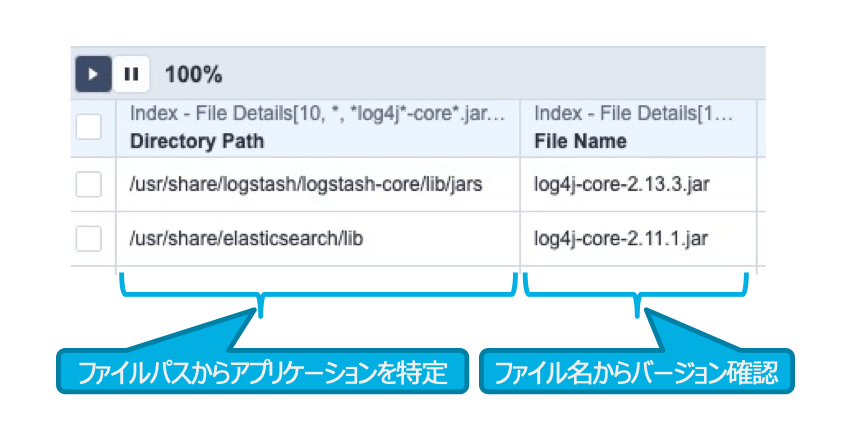Screen dimensions: 854x446
Task: Sort by the Directory Path column header
Action: [197, 142]
